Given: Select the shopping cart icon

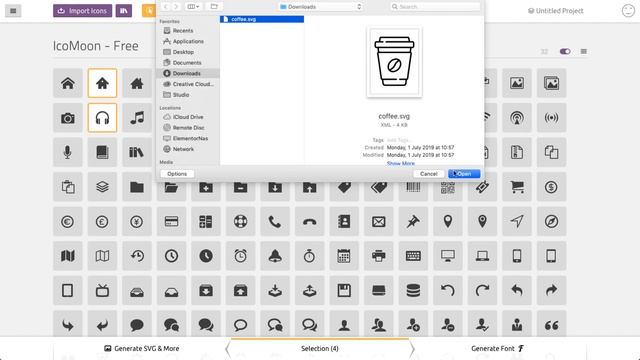Looking at the screenshot, I should tap(517, 187).
